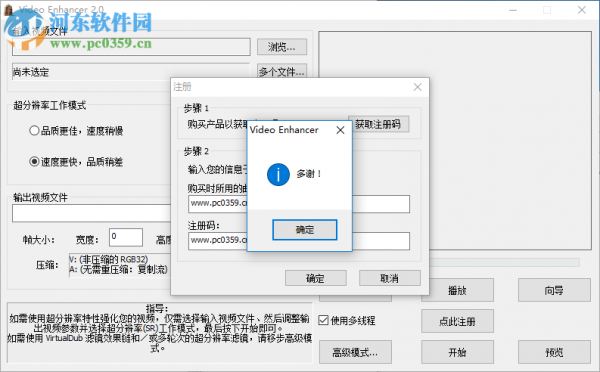
Task: Open 高级模式... advanced mode
Action: coord(355,352)
